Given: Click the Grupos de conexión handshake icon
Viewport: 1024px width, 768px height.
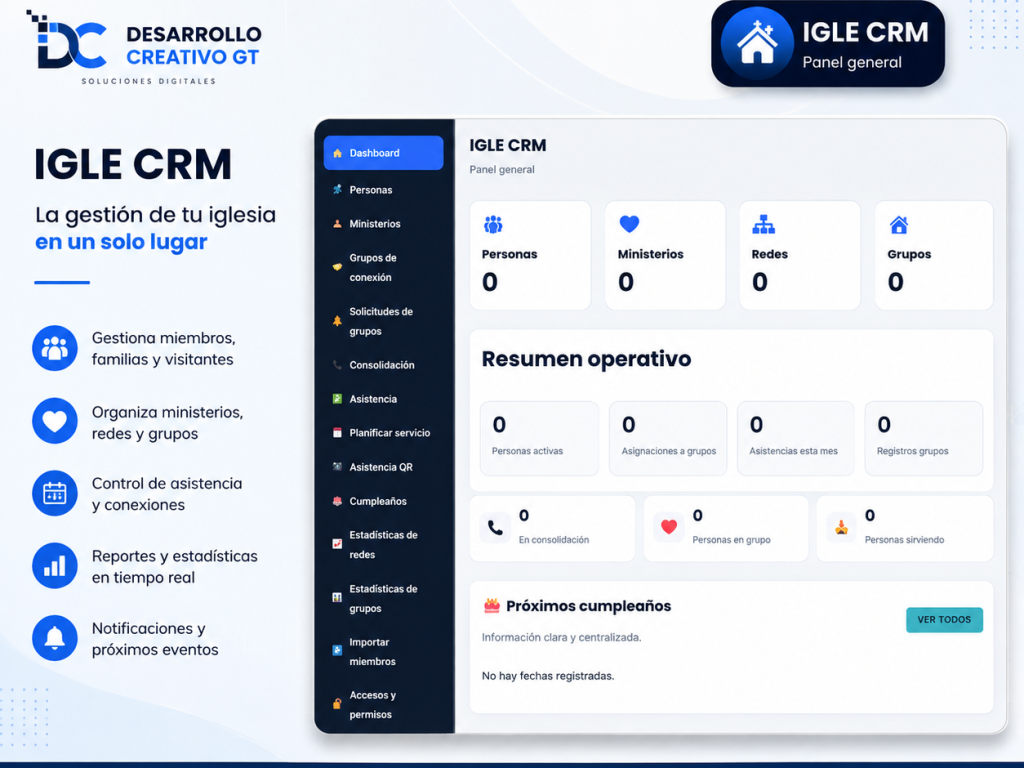Looking at the screenshot, I should (x=337, y=266).
